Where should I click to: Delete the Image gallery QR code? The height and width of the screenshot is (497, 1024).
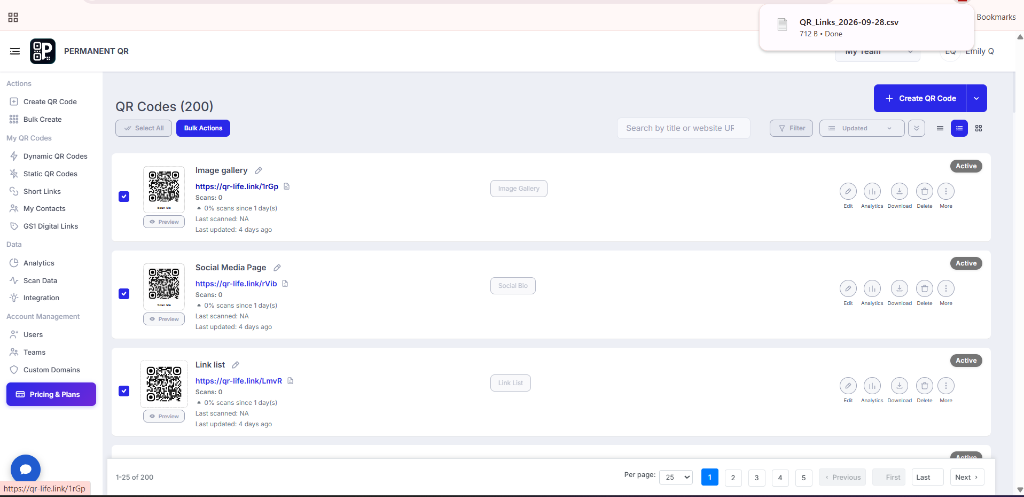click(x=924, y=191)
